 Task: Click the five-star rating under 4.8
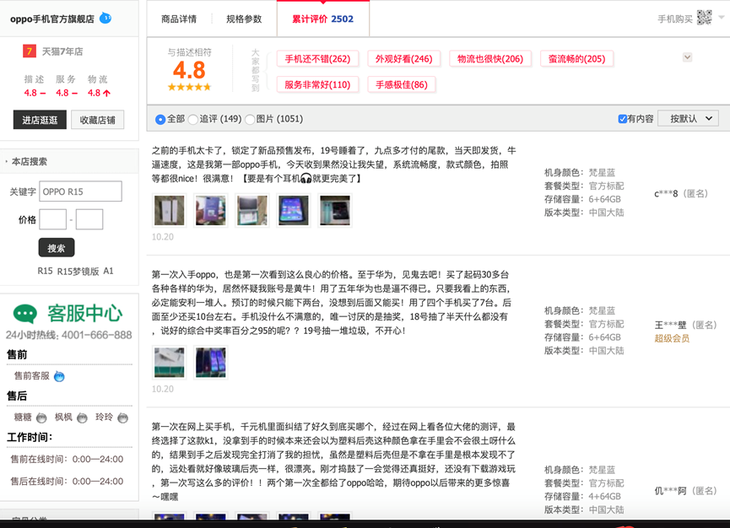pyautogui.click(x=189, y=87)
